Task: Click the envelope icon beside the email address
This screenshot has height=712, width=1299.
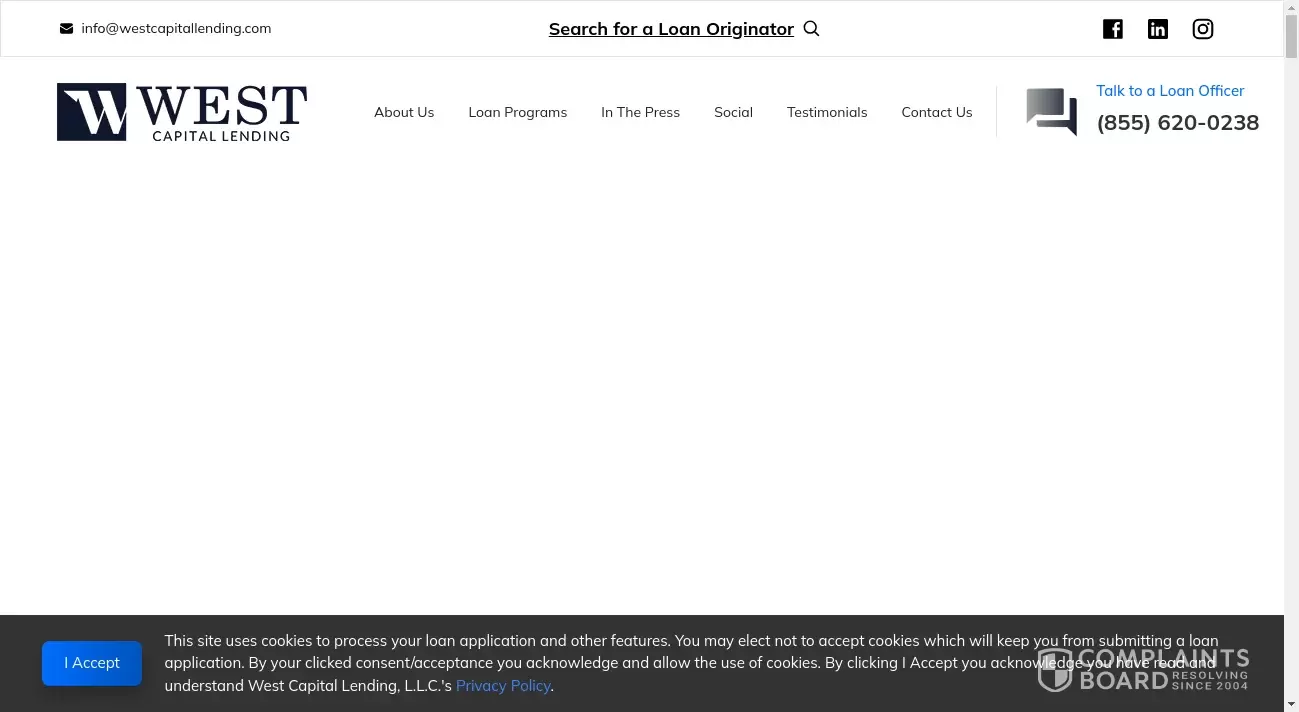Action: tap(67, 29)
